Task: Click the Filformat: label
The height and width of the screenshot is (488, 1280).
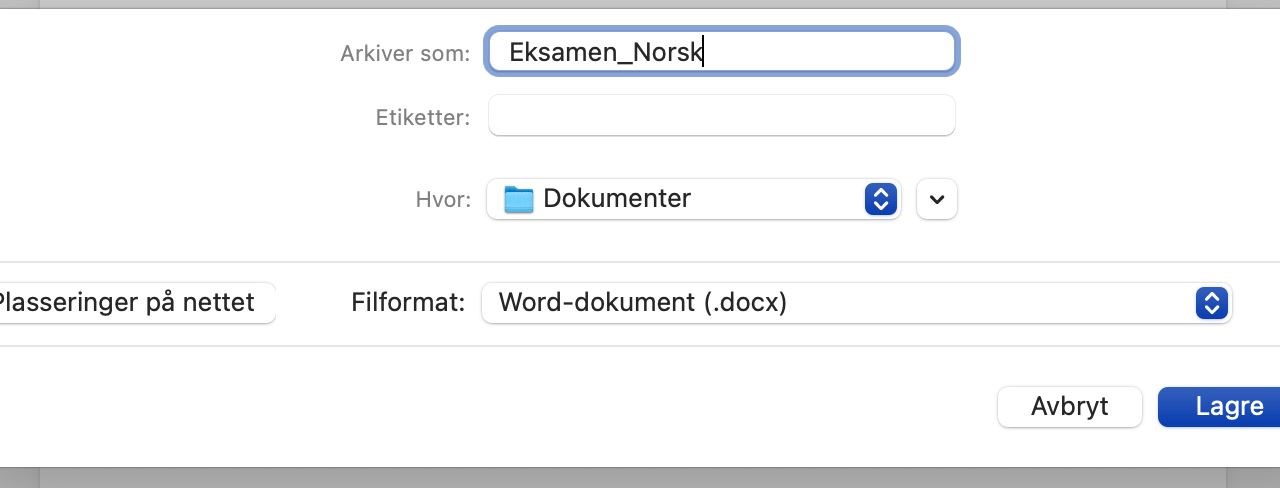Action: (x=408, y=302)
